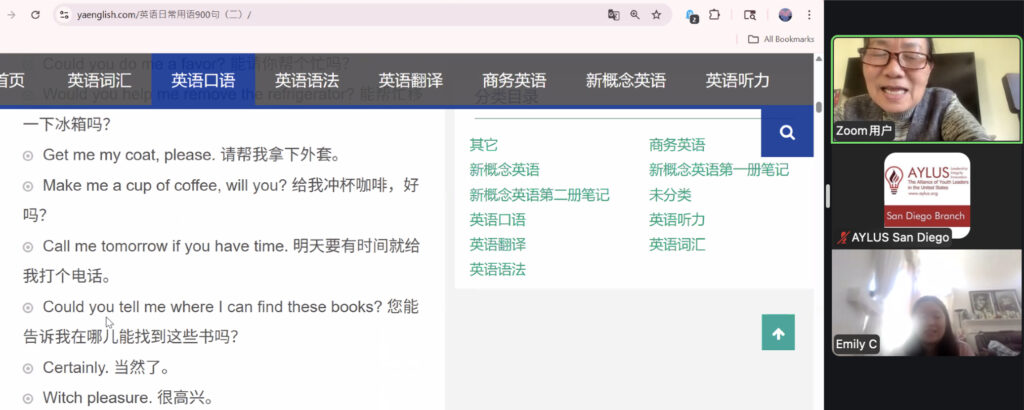
Task: Open the Chrome profile avatar
Action: [x=785, y=15]
